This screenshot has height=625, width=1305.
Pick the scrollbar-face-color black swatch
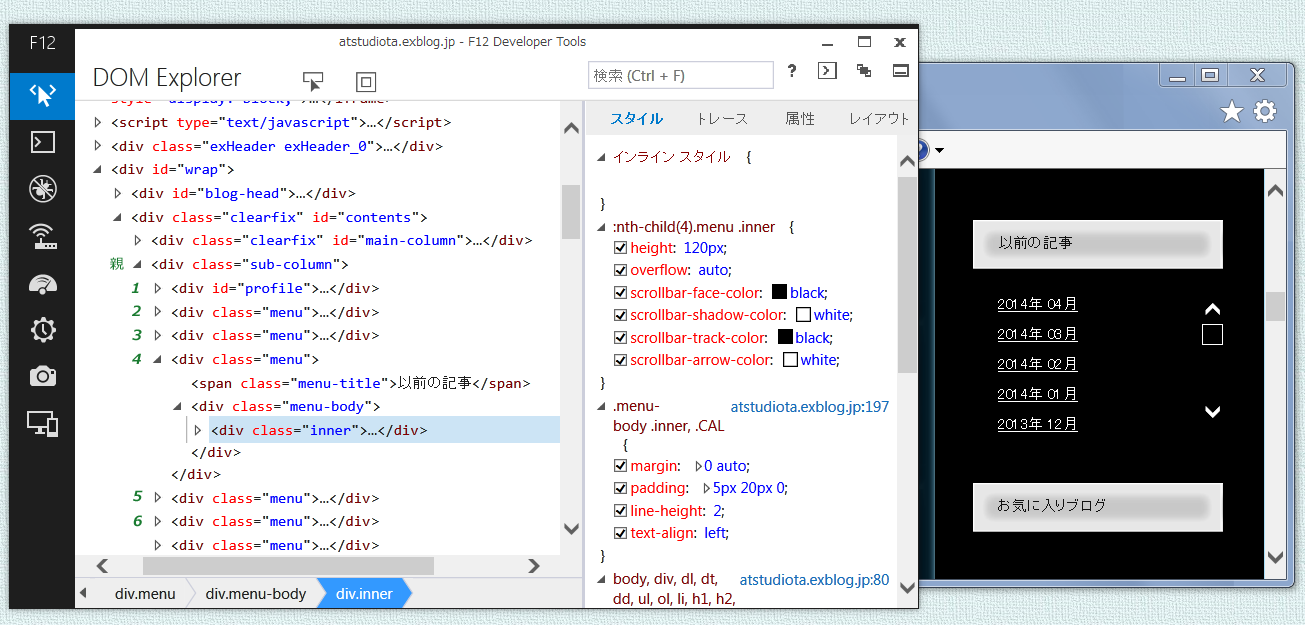[x=779, y=292]
